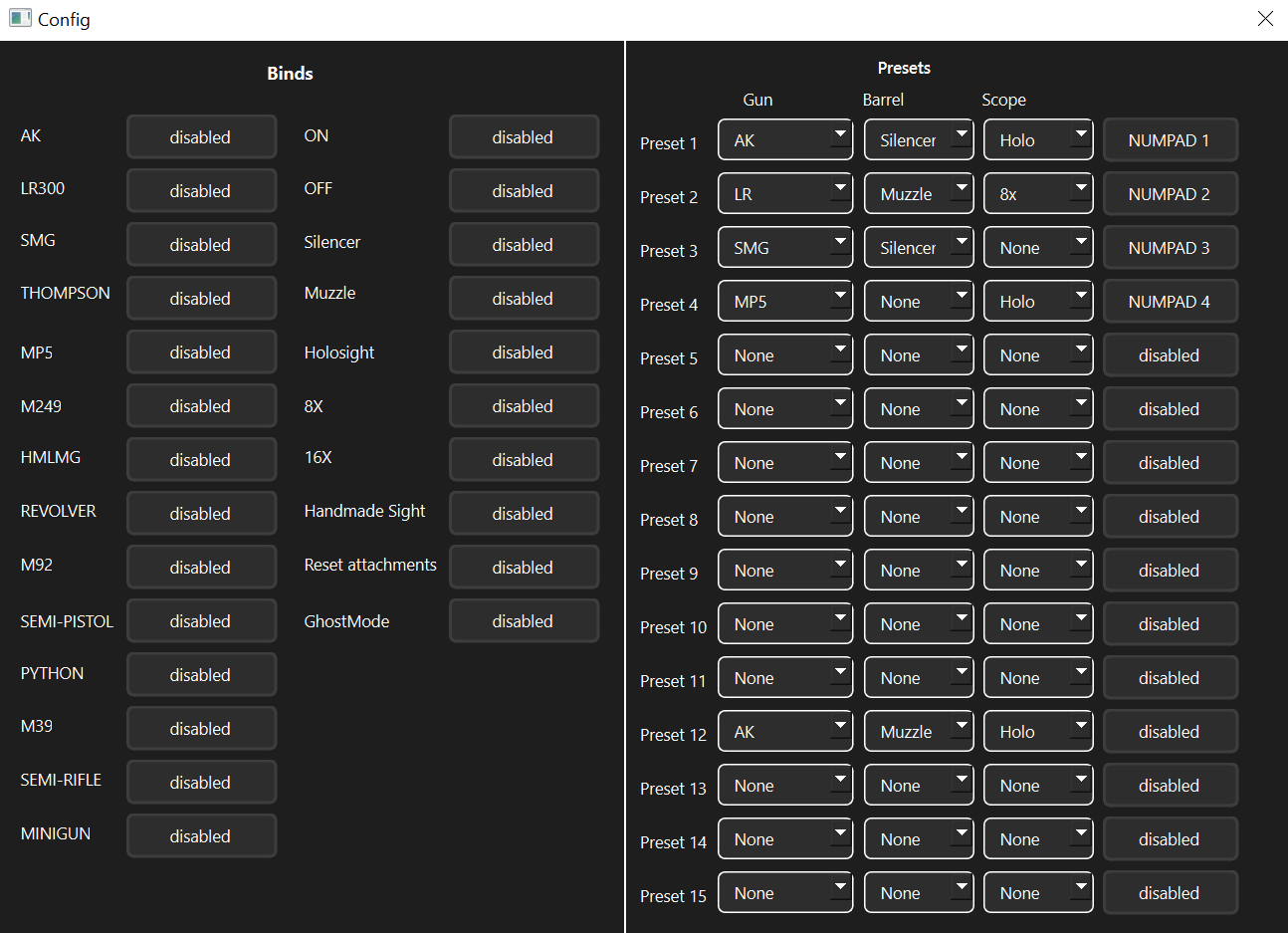Viewport: 1288px width, 933px height.
Task: Expand the Preset 6 Barrel dropdown
Action: click(919, 408)
